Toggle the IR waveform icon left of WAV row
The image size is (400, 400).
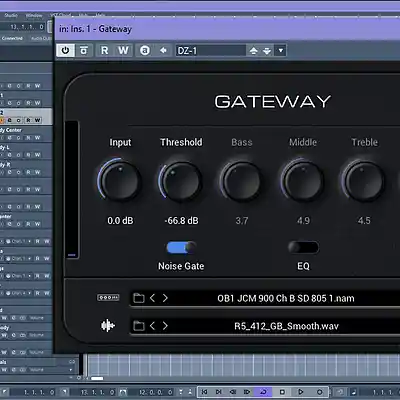coord(108,325)
